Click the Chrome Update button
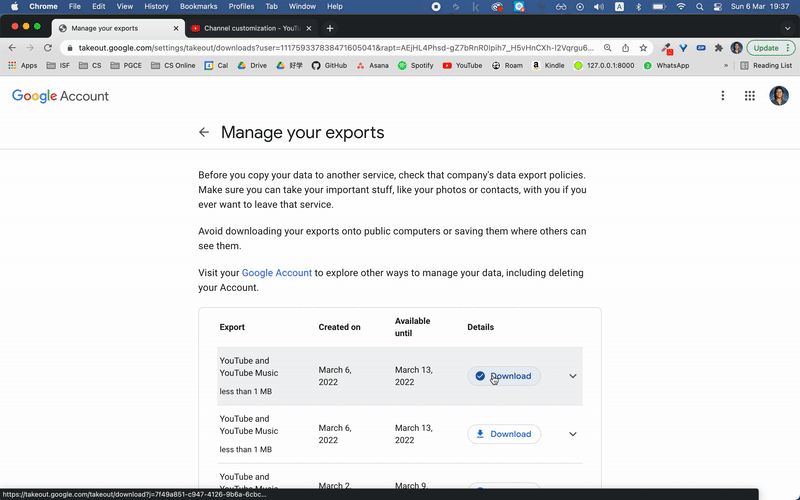The width and height of the screenshot is (800, 500). [767, 47]
